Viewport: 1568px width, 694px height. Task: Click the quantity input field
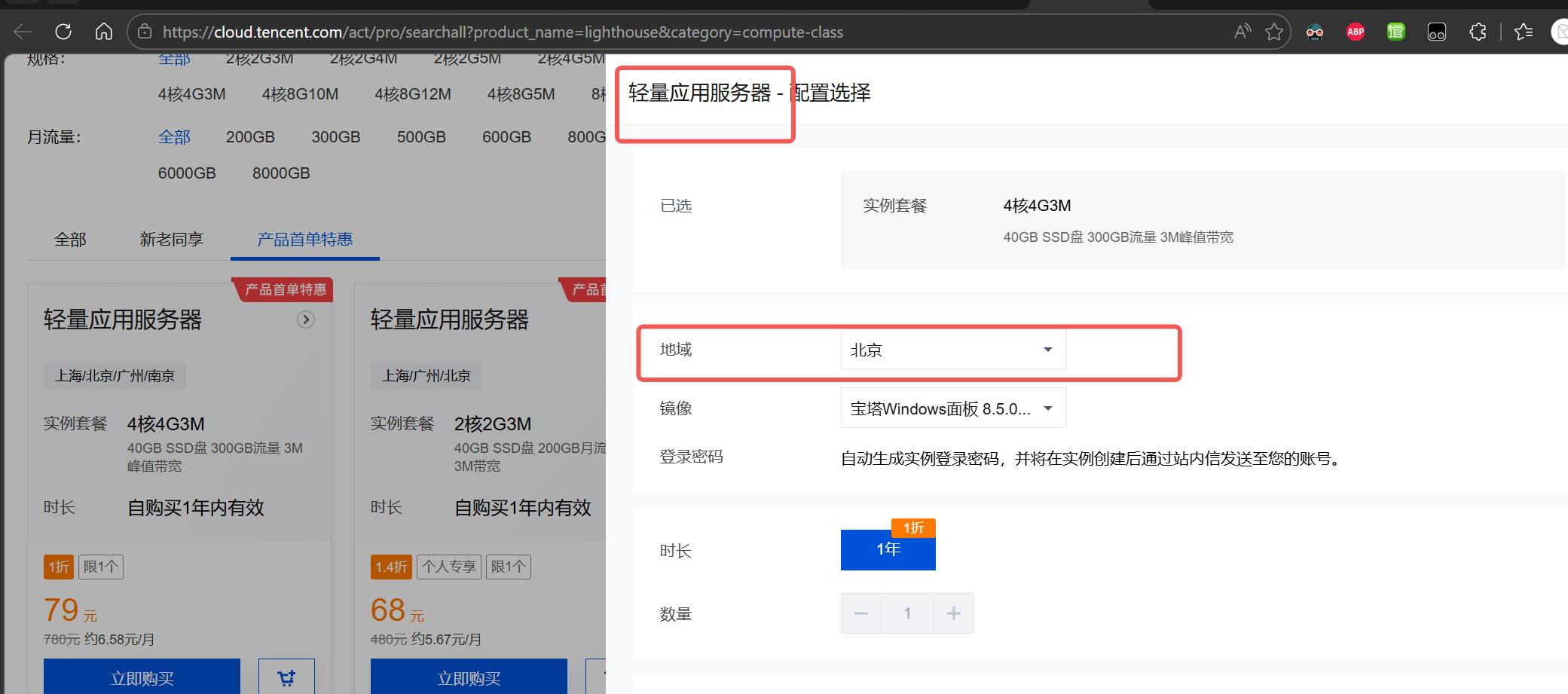point(907,613)
